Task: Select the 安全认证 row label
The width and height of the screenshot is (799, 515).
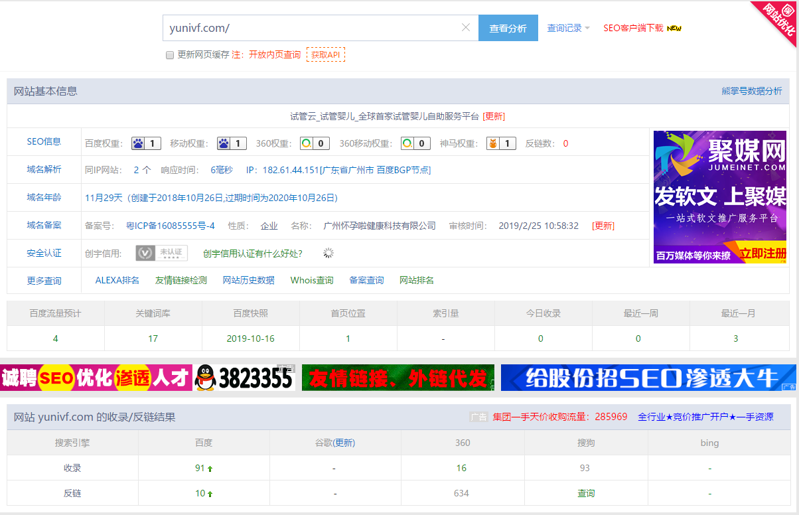Action: coord(44,253)
